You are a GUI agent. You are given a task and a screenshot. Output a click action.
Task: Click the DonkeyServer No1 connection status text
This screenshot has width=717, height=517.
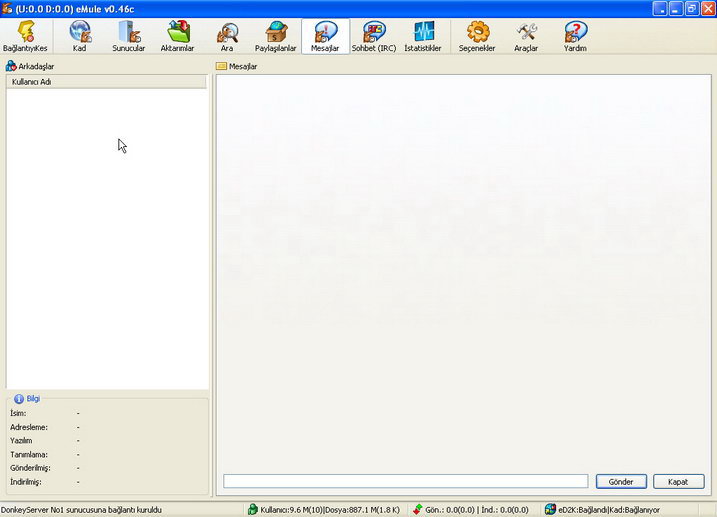81,510
